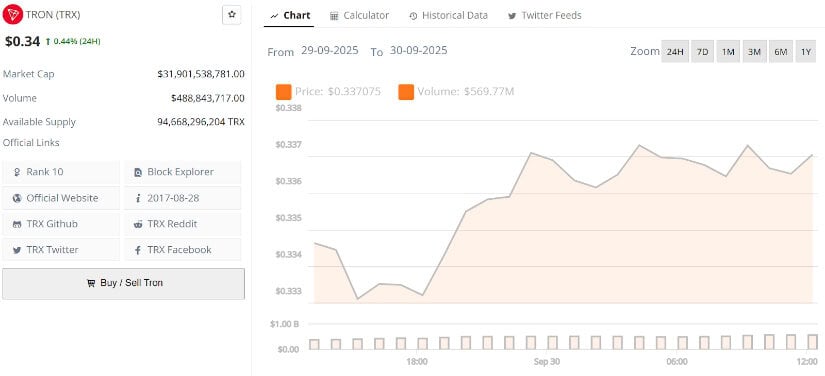
Task: Click the $0.34 current price text
Action: (x=22, y=42)
